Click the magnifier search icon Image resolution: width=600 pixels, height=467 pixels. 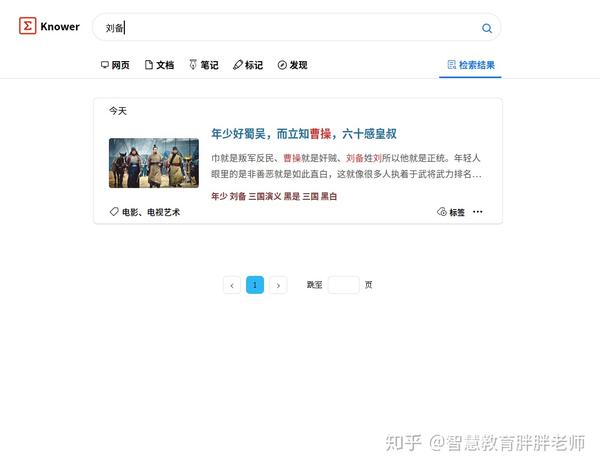tap(487, 28)
